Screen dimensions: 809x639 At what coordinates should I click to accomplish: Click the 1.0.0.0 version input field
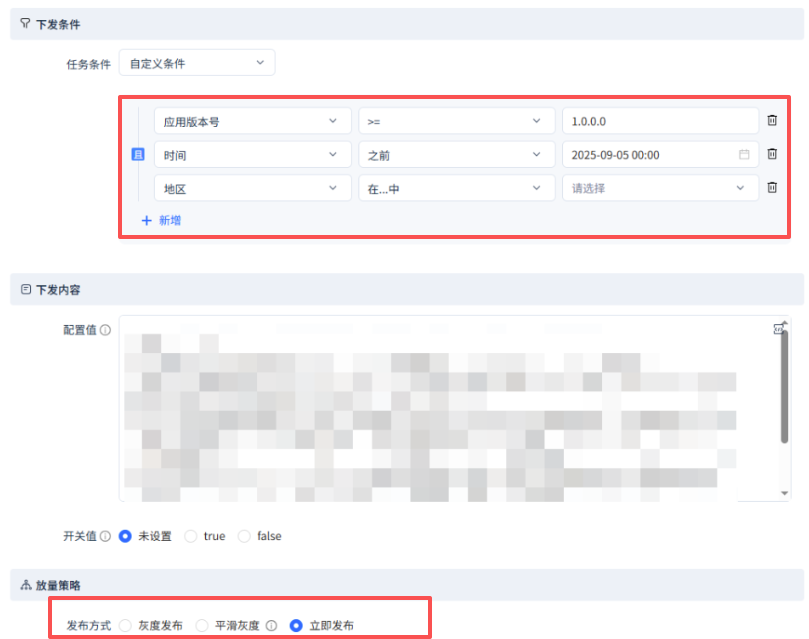pyautogui.click(x=659, y=121)
